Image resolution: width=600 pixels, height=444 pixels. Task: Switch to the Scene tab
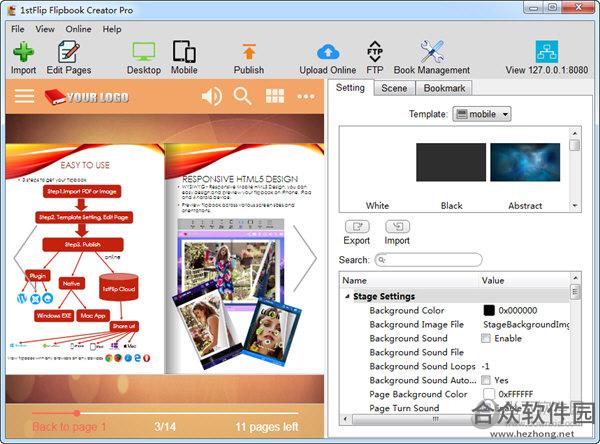click(x=394, y=88)
